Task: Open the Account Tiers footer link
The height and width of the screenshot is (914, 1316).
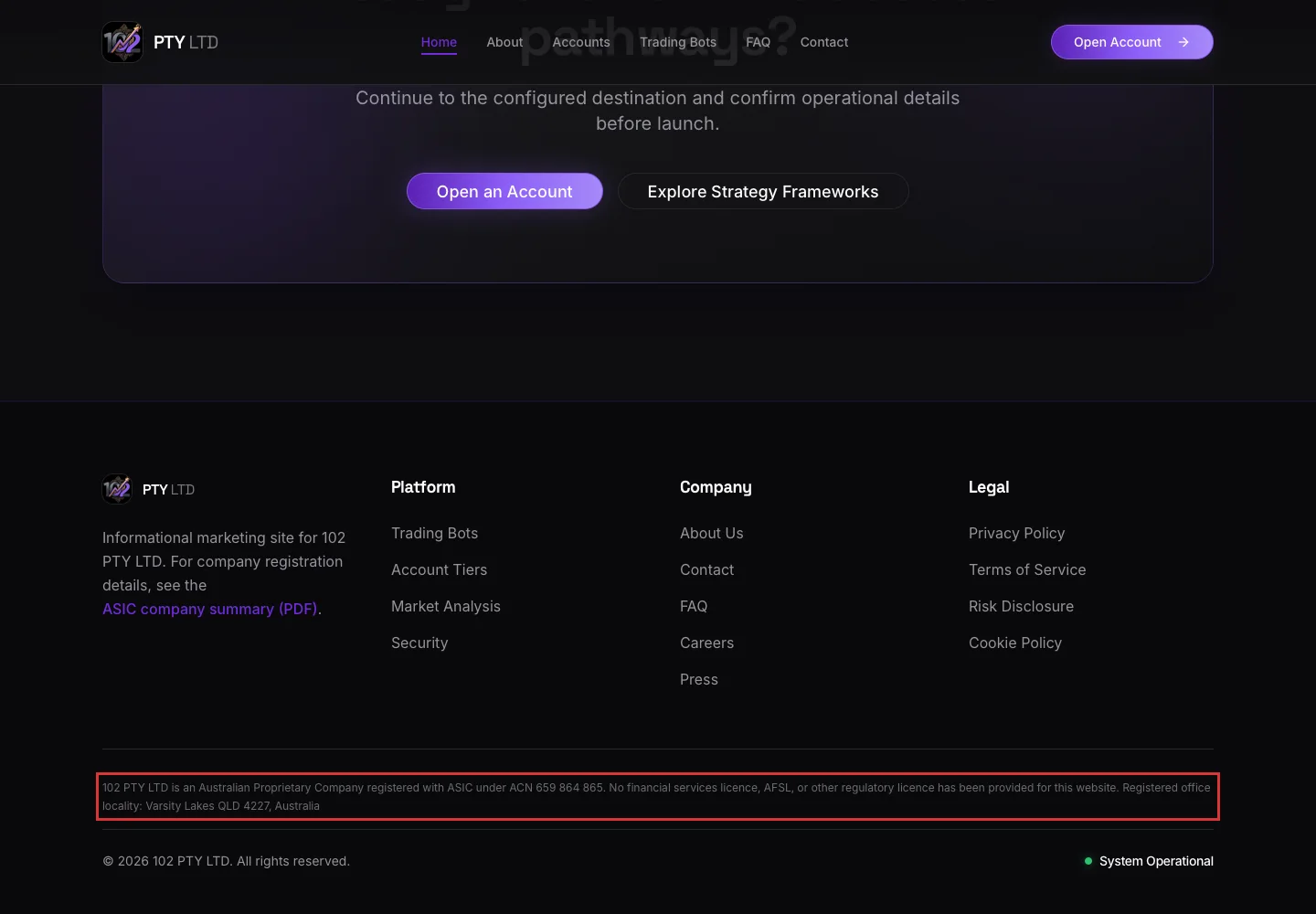Action: pos(440,569)
